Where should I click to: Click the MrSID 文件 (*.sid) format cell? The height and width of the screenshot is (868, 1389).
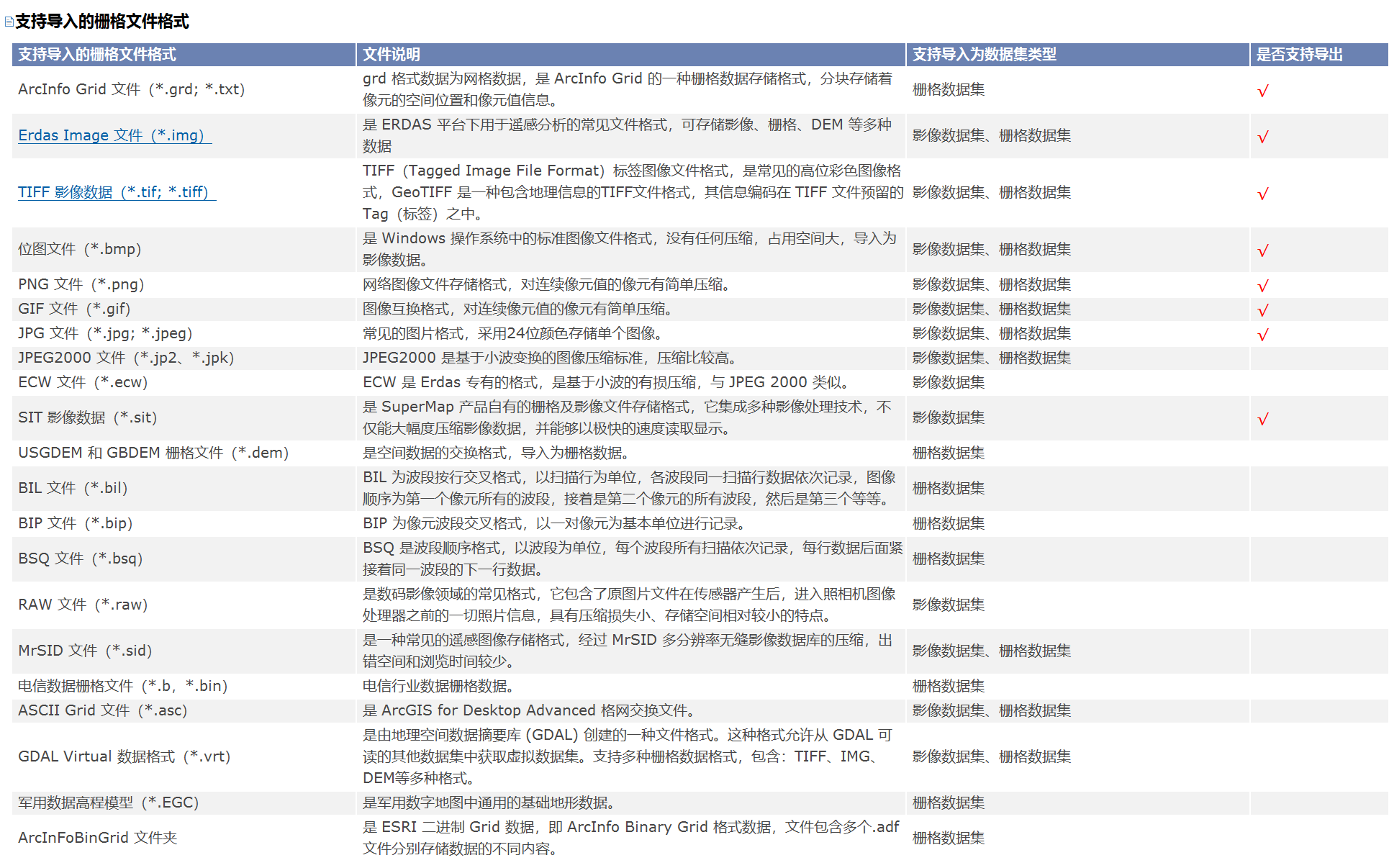85,651
